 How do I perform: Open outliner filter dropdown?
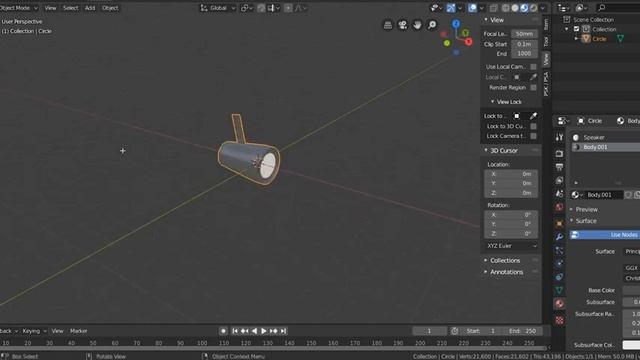580,8
